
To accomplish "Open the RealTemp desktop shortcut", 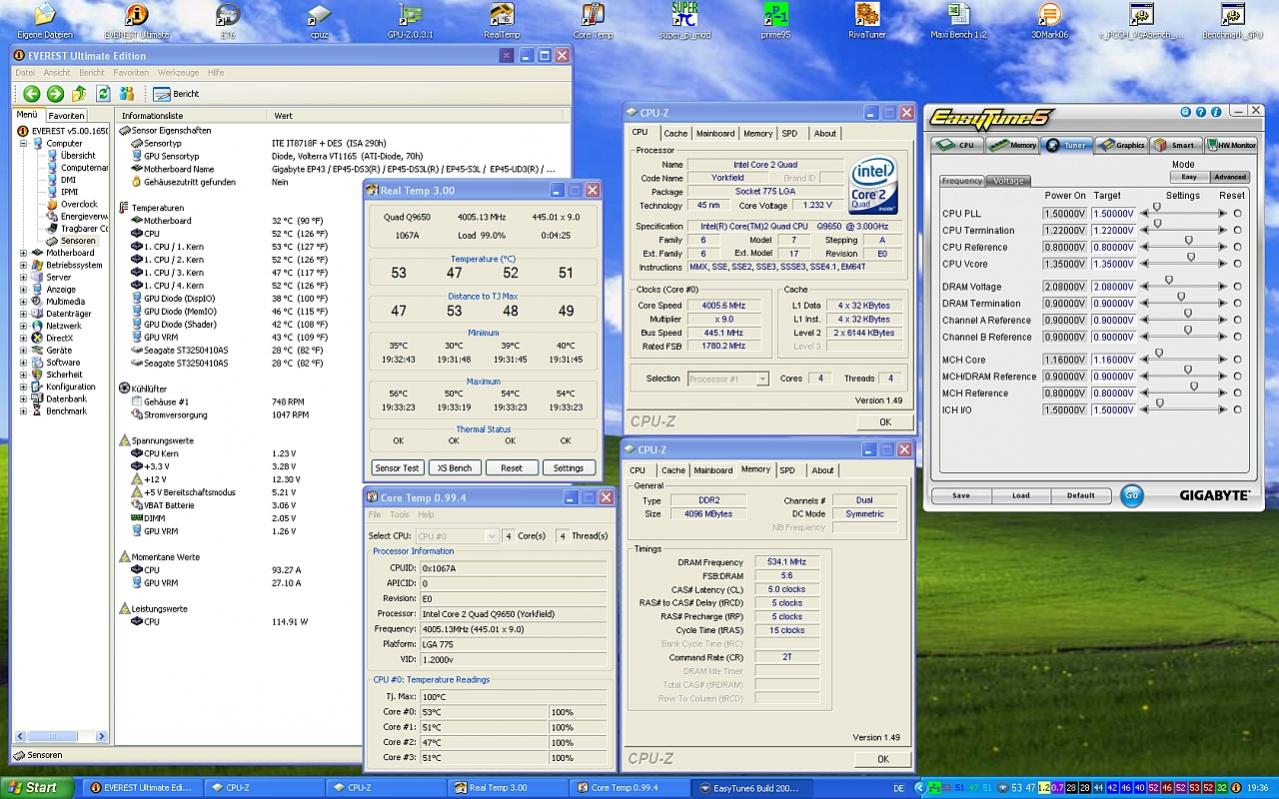I will (502, 20).
